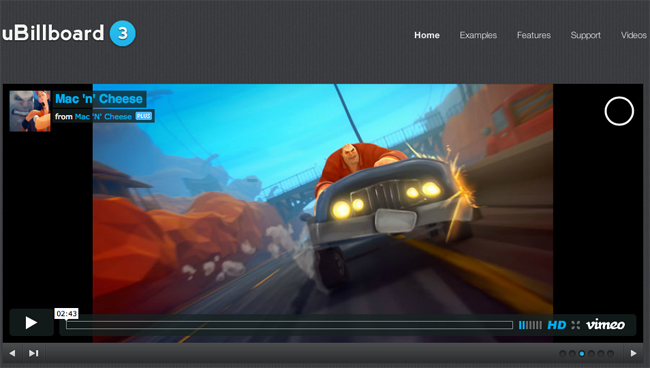Click the Mac 'n' Cheese video title
Image resolution: width=650 pixels, height=368 pixels.
pos(99,99)
